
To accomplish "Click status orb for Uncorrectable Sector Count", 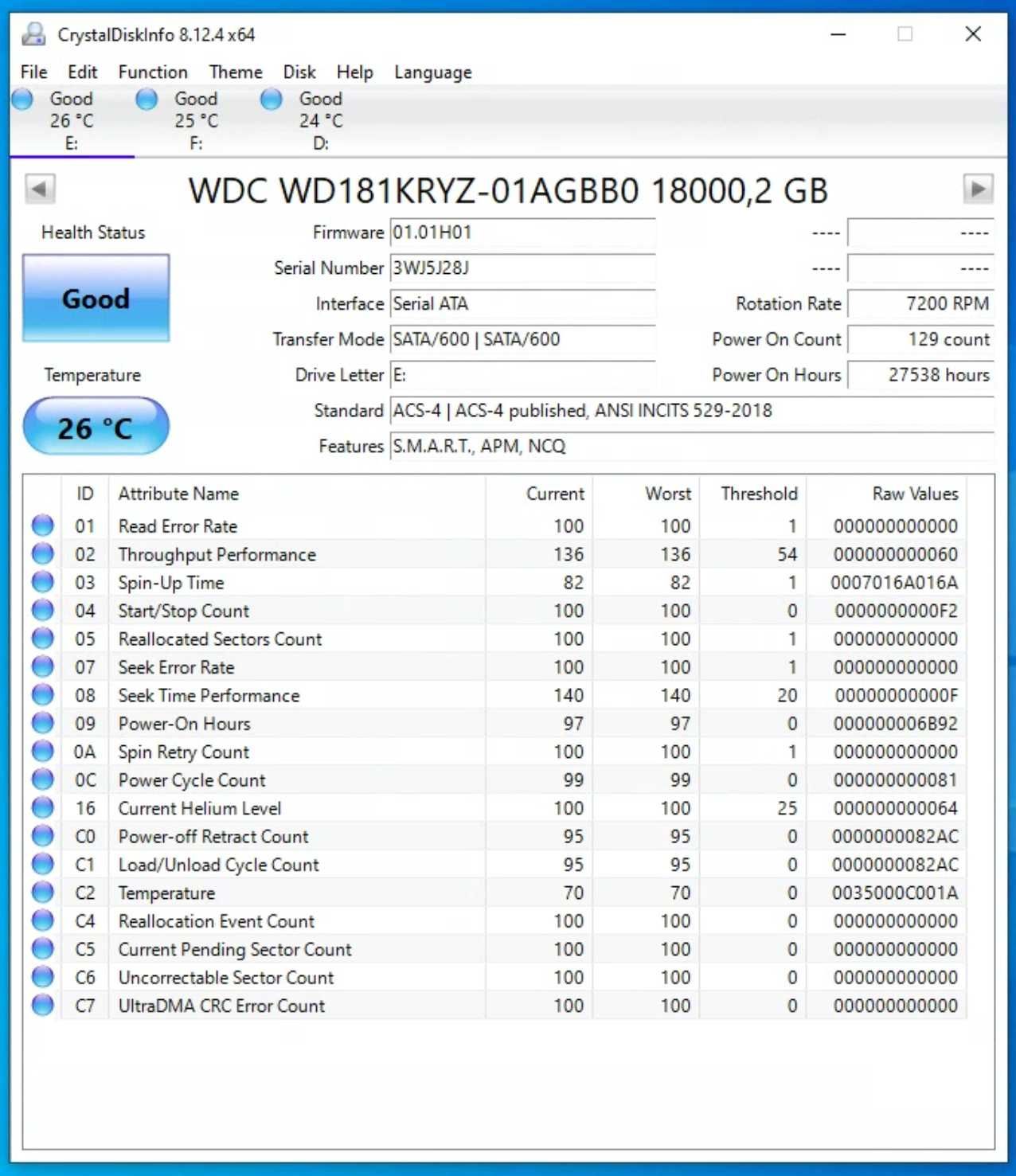I will point(42,977).
